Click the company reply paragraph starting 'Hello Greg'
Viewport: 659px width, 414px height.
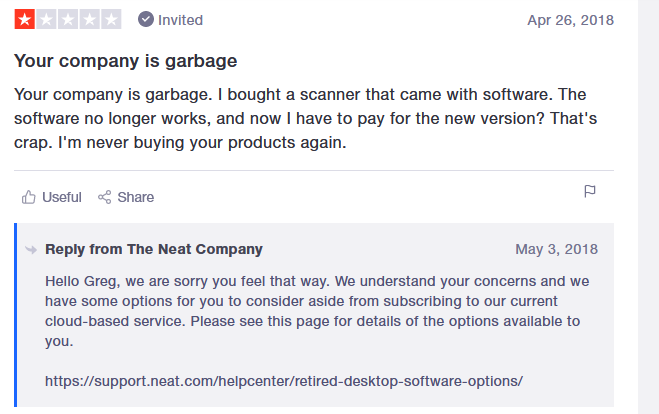[317, 311]
